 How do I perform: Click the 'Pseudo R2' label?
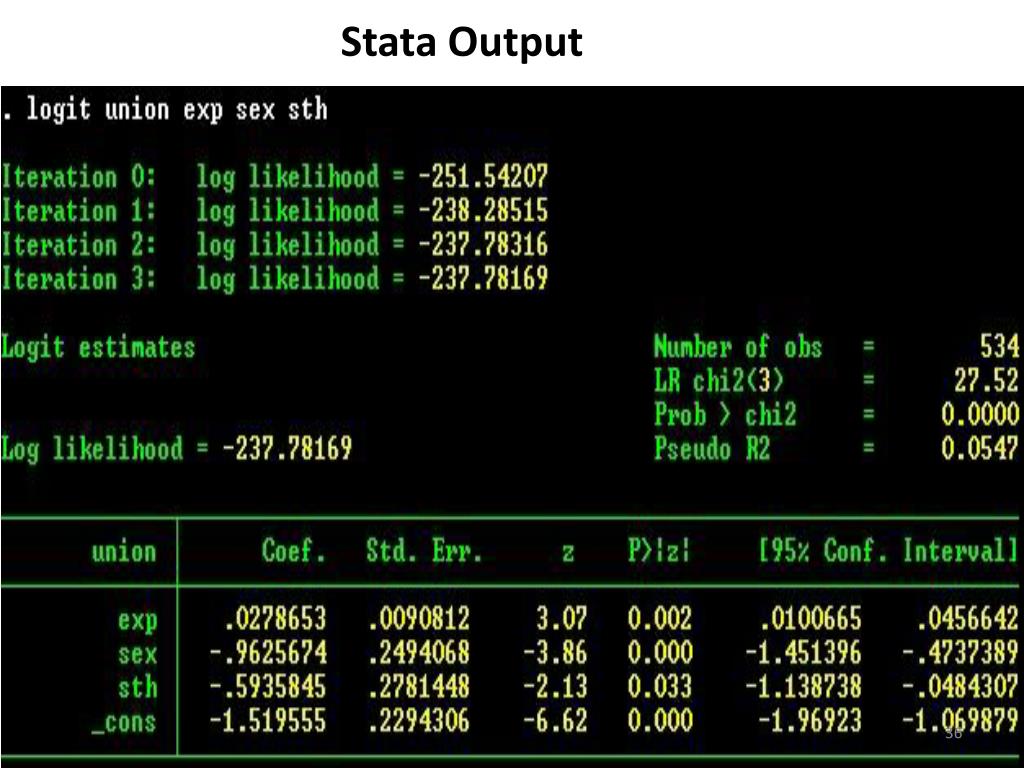pyautogui.click(x=712, y=449)
